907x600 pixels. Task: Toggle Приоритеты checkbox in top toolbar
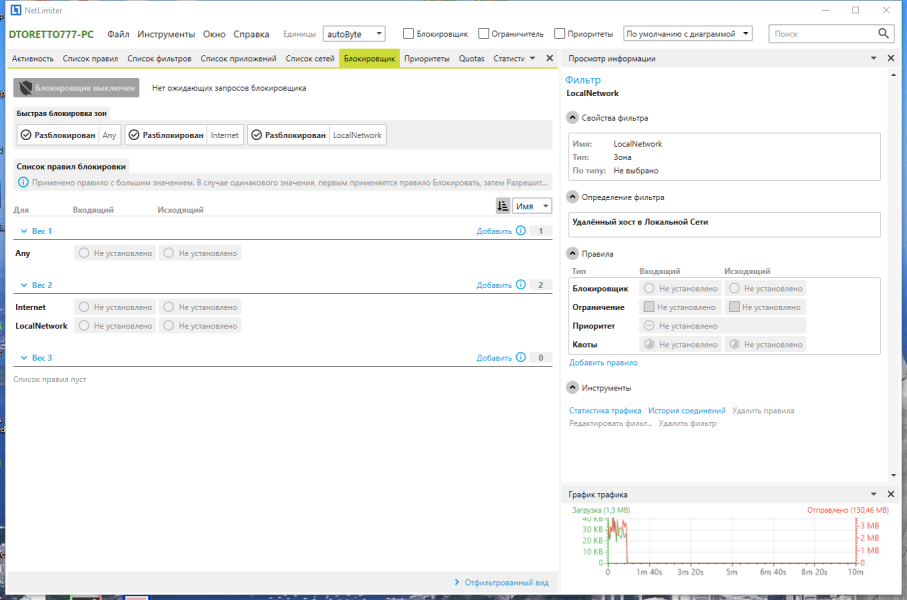pyautogui.click(x=559, y=34)
